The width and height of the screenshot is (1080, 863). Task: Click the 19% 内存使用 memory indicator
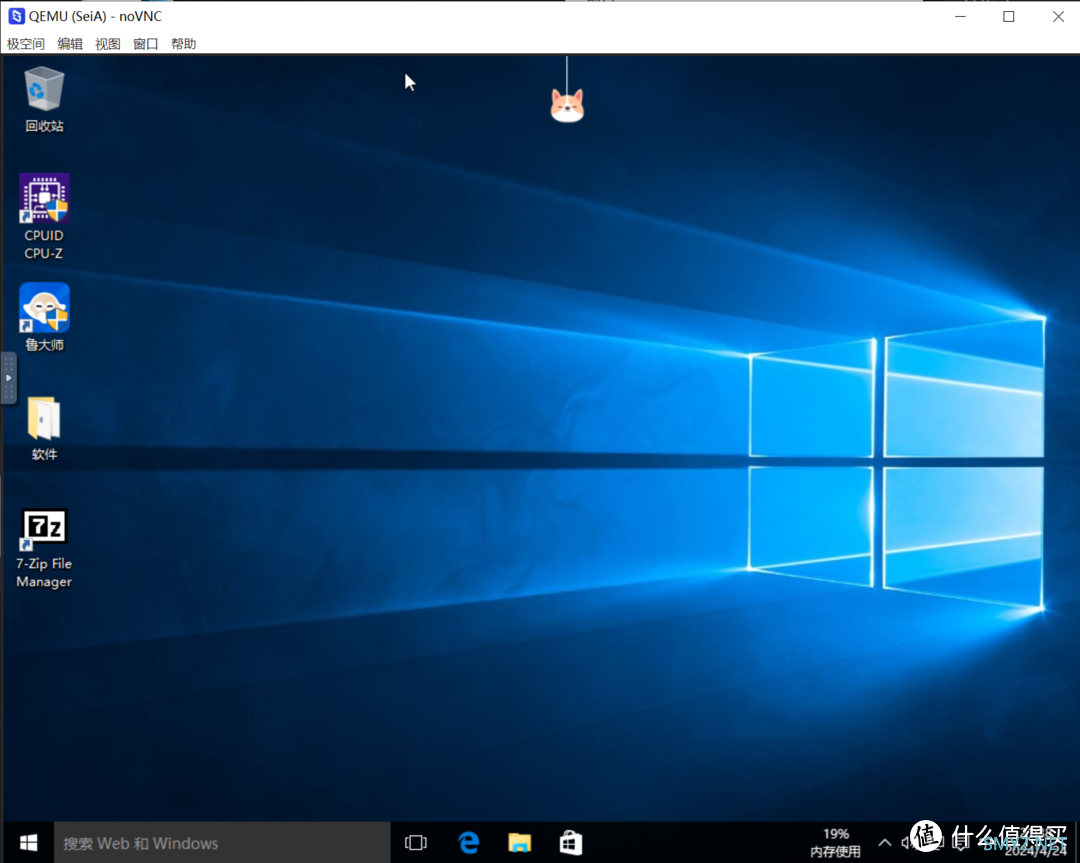coord(835,843)
